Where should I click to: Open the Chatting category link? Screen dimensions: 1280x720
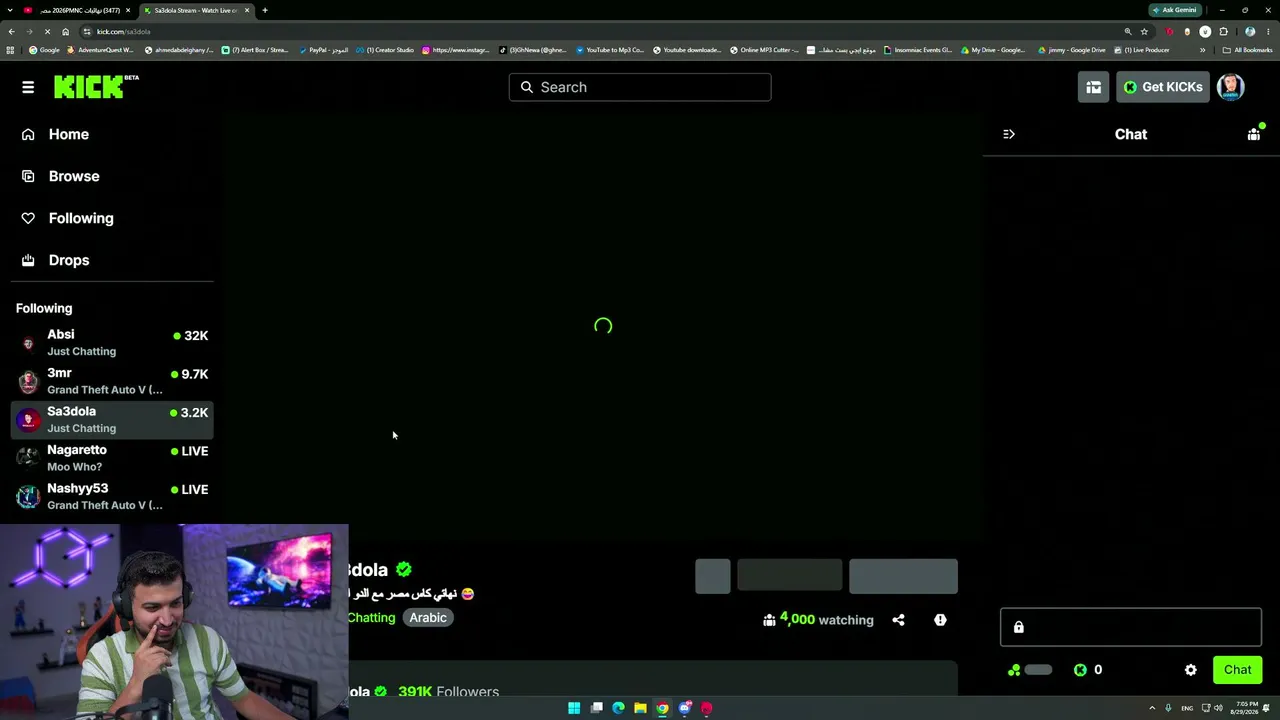[x=372, y=618]
